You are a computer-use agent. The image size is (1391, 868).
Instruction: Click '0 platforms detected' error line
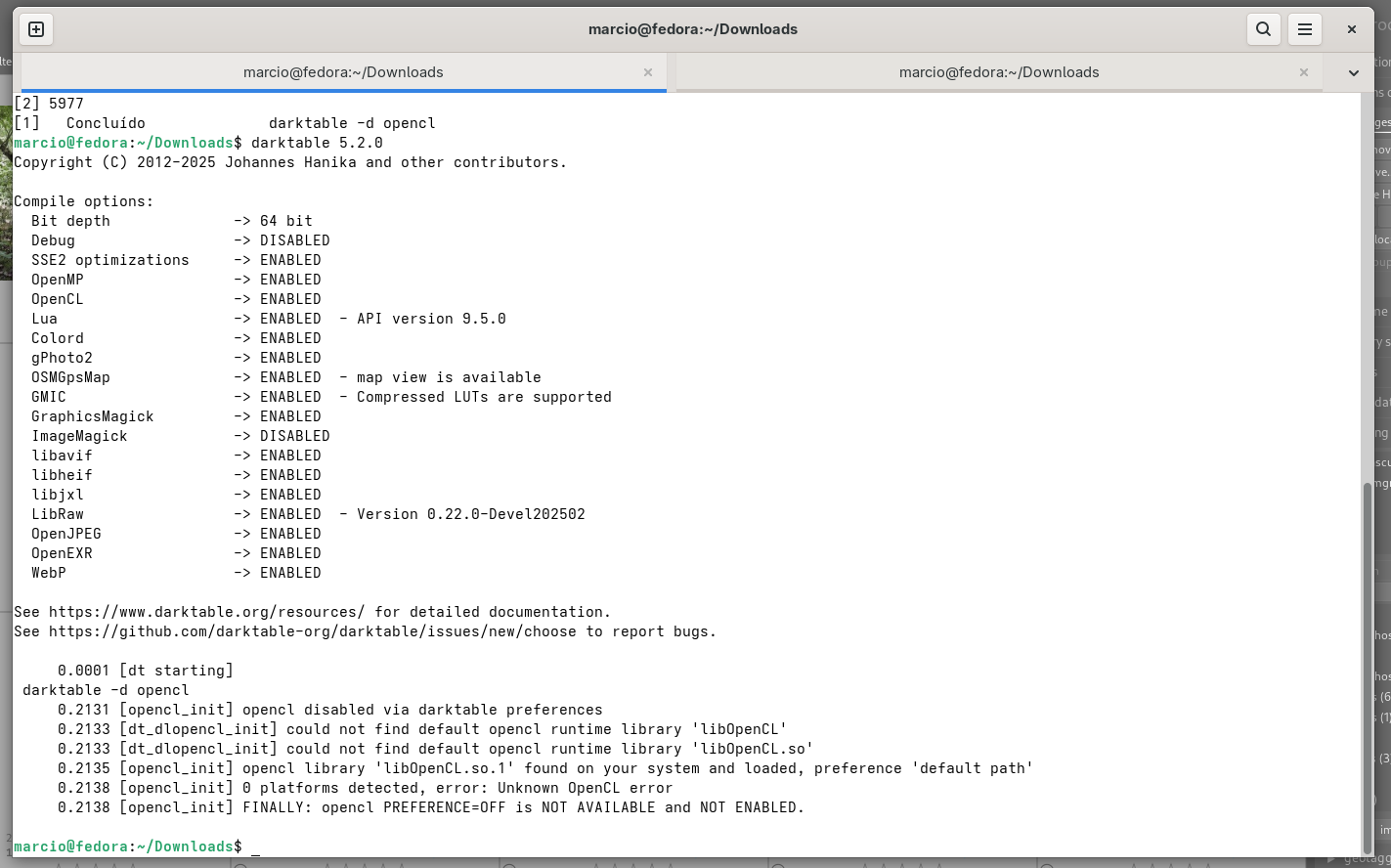(365, 788)
